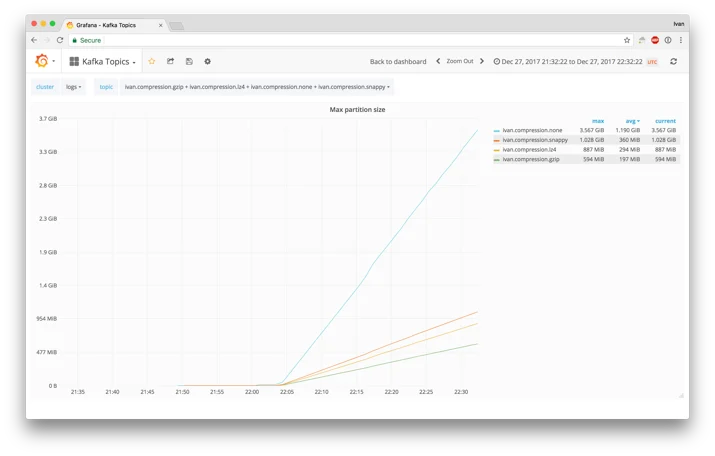Click the 594 MiB current value for gzip
This screenshot has width=715, height=456.
(666, 159)
